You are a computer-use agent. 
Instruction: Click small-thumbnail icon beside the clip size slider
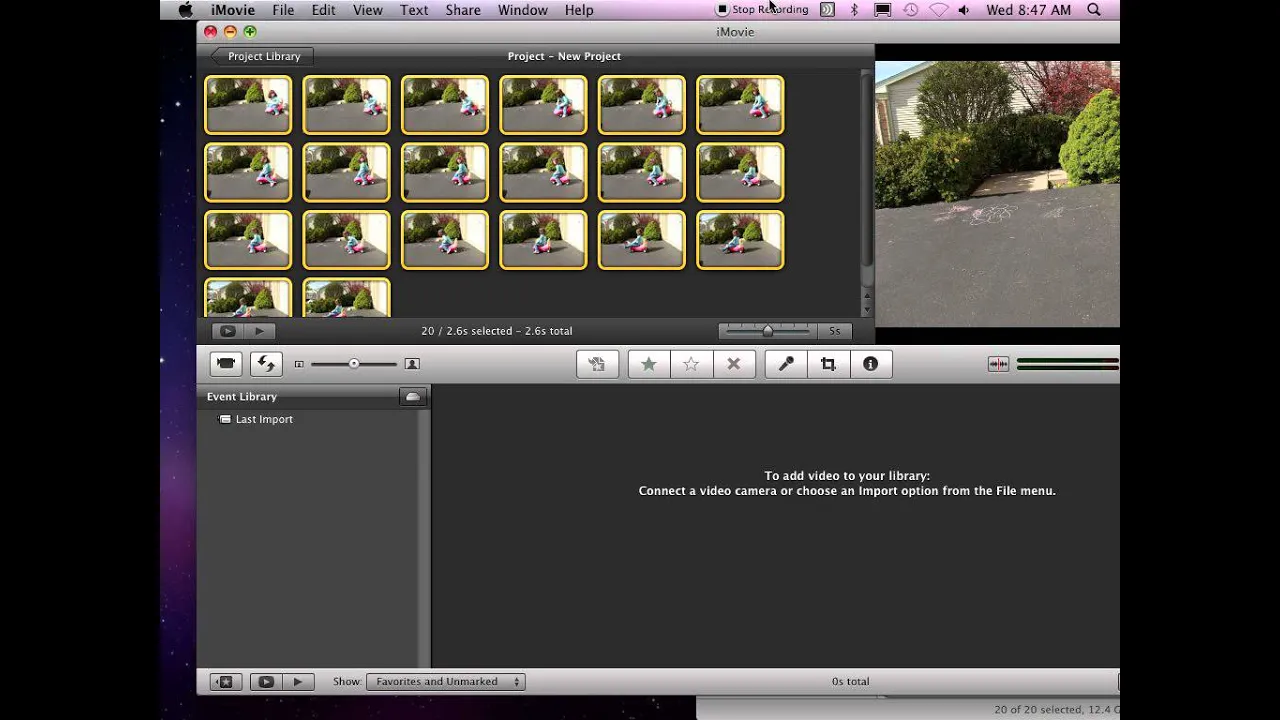pyautogui.click(x=299, y=364)
